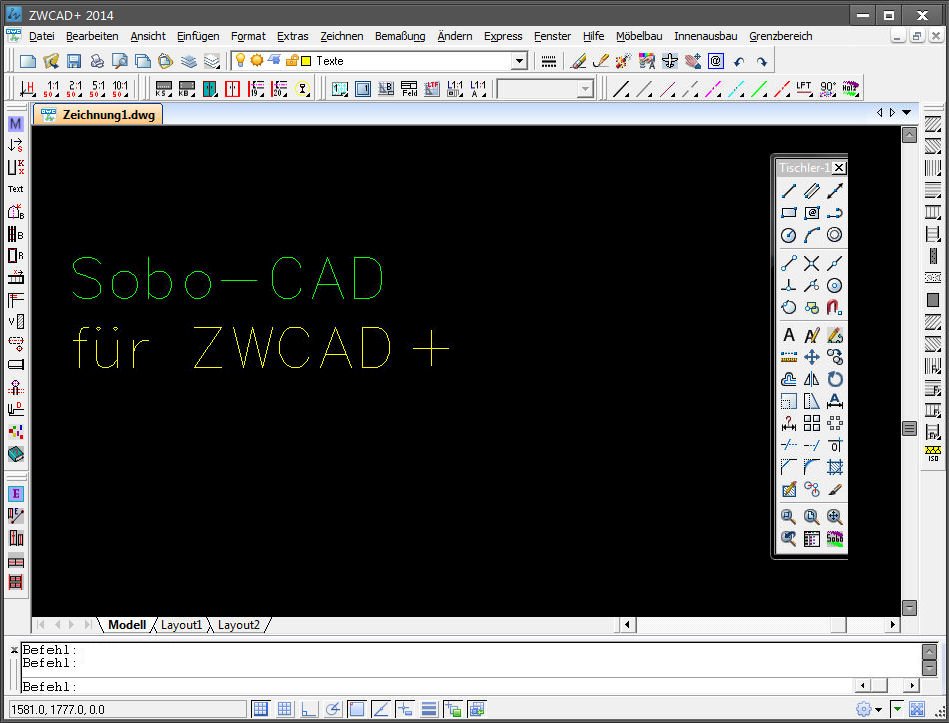Select the green solid line type
Screen dimensions: 949x723
click(759, 89)
